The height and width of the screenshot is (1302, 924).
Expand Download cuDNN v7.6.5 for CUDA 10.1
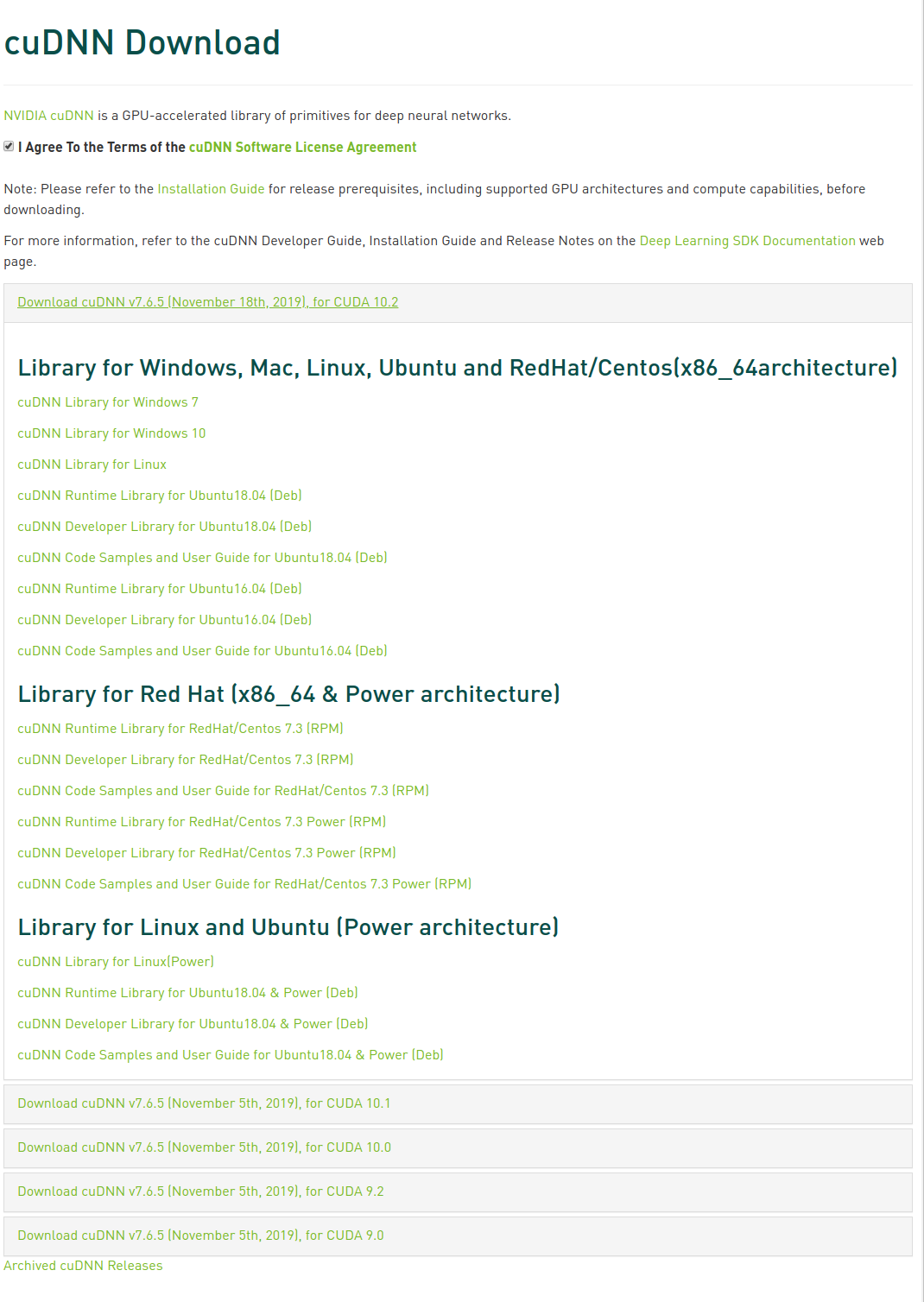point(204,1103)
